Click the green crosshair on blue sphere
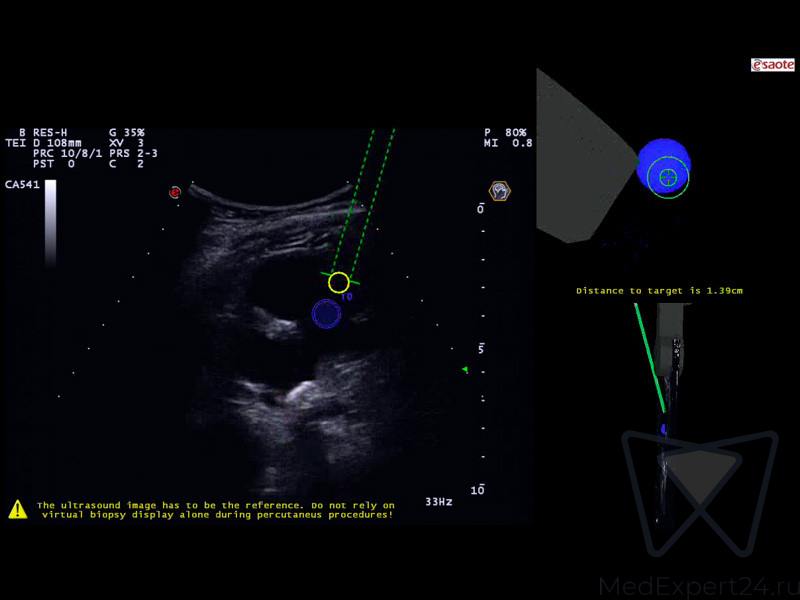 point(668,178)
